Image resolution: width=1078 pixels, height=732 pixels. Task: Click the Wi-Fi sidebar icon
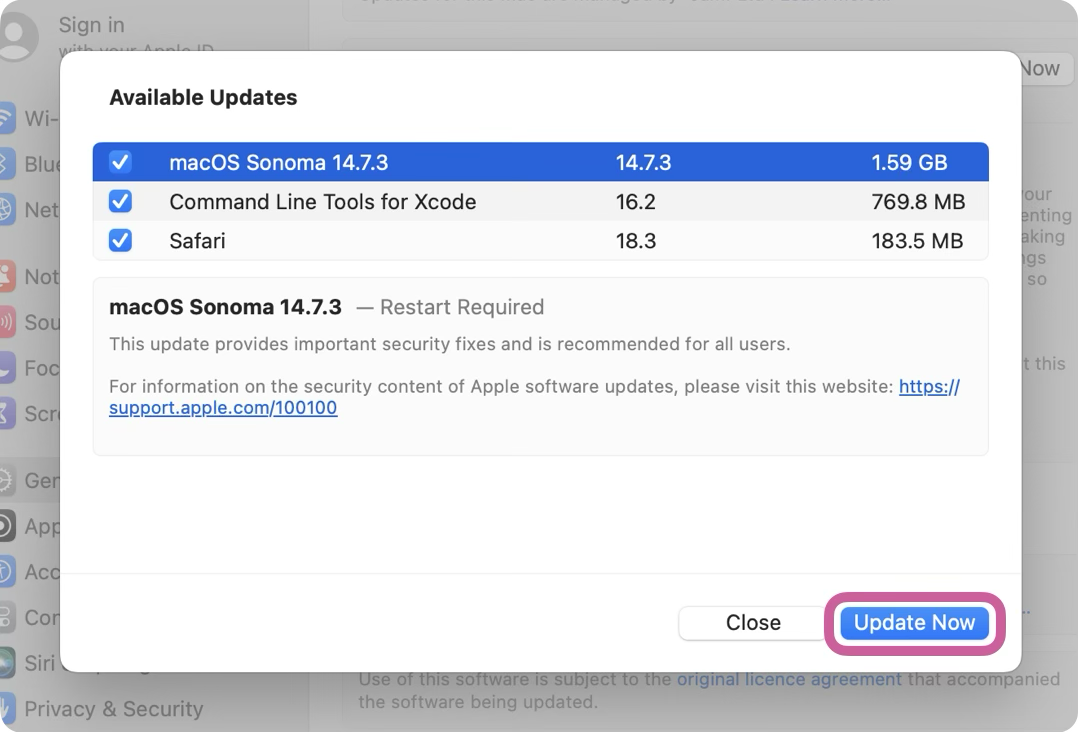[x=6, y=118]
